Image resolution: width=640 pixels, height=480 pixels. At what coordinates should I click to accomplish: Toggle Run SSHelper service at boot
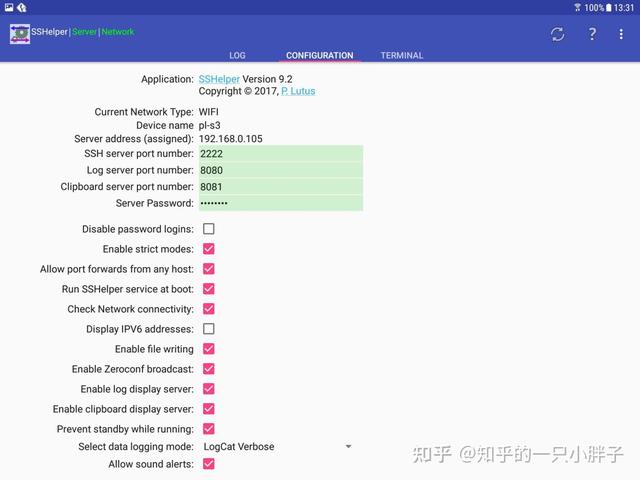(209, 289)
